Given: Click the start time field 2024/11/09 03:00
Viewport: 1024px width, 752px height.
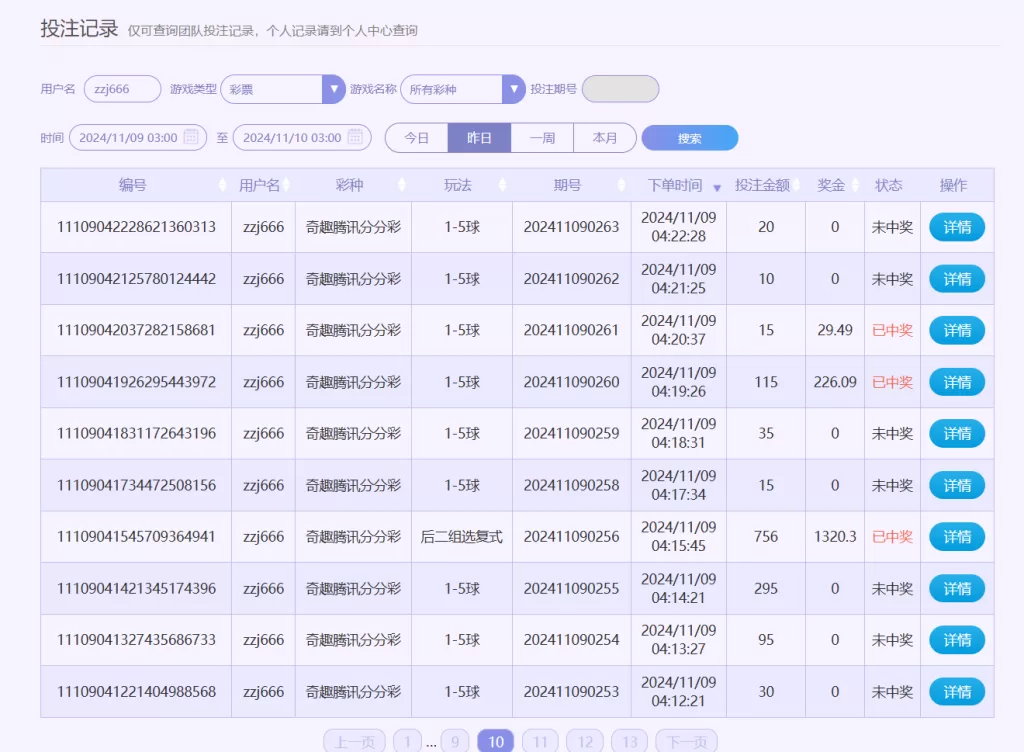Looking at the screenshot, I should pyautogui.click(x=138, y=137).
